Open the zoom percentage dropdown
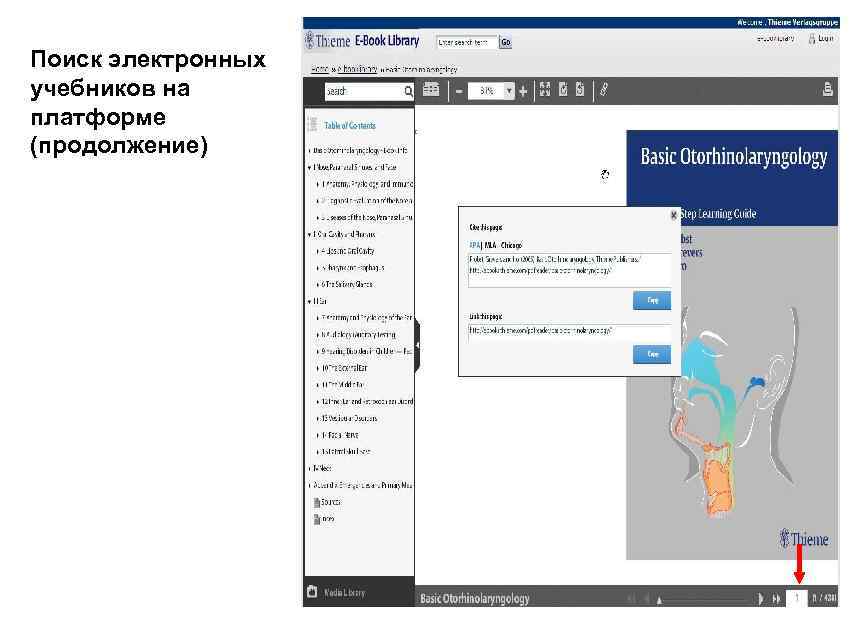 tap(509, 91)
